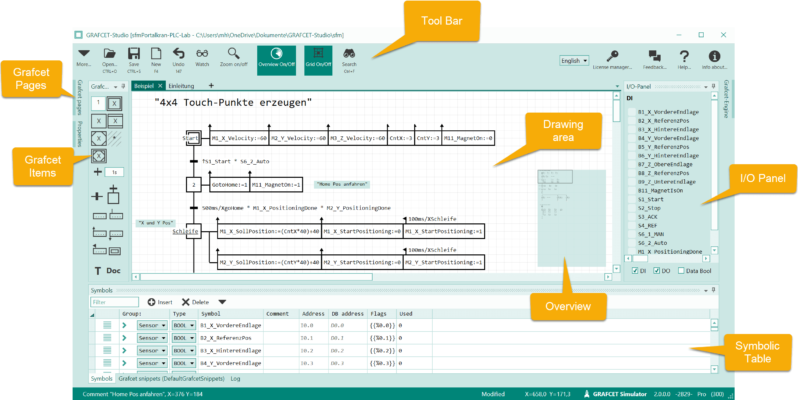Activate Watch mode with the glasses icon

click(202, 53)
